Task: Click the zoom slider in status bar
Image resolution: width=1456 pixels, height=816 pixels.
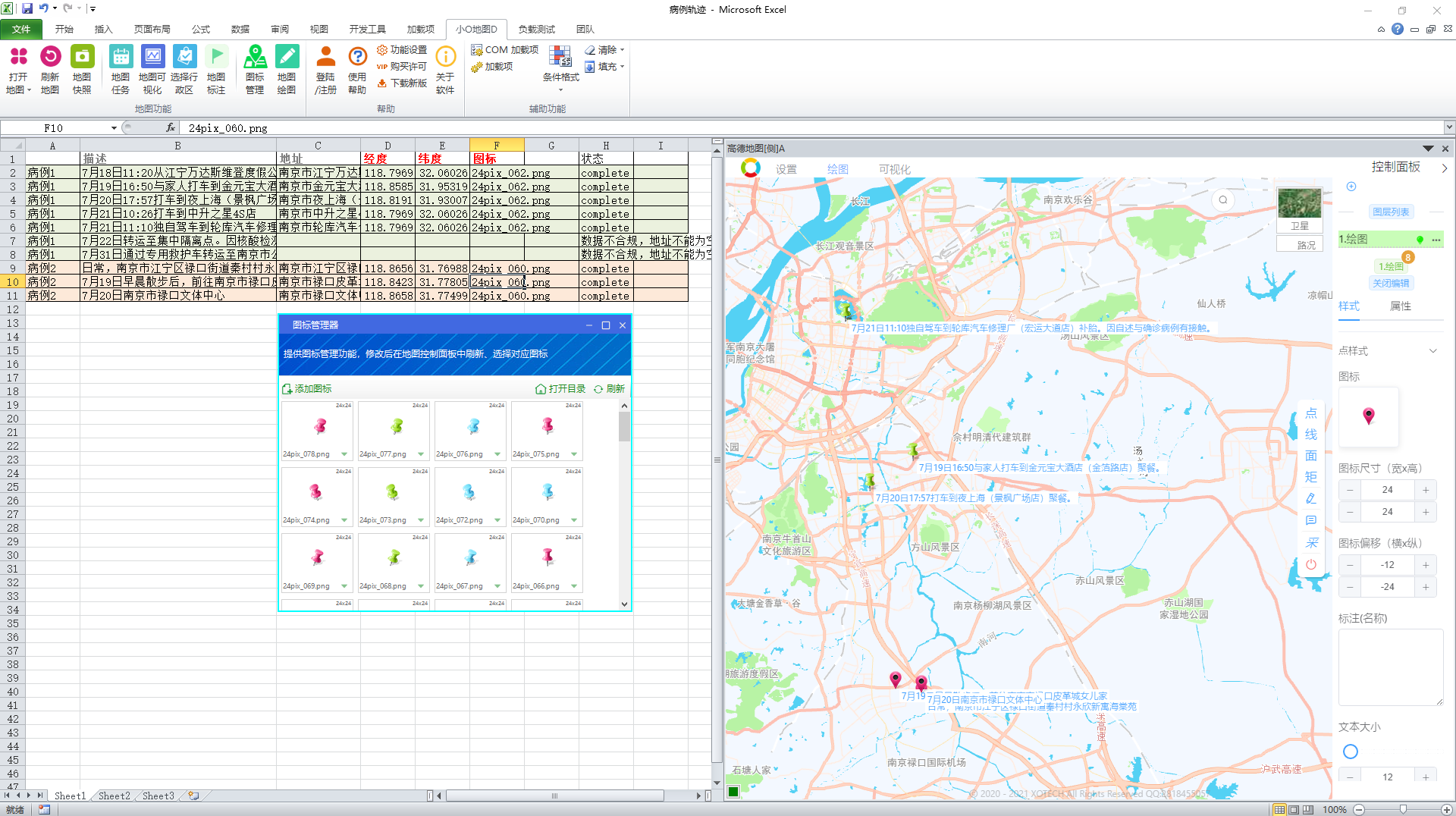Action: click(x=1403, y=809)
